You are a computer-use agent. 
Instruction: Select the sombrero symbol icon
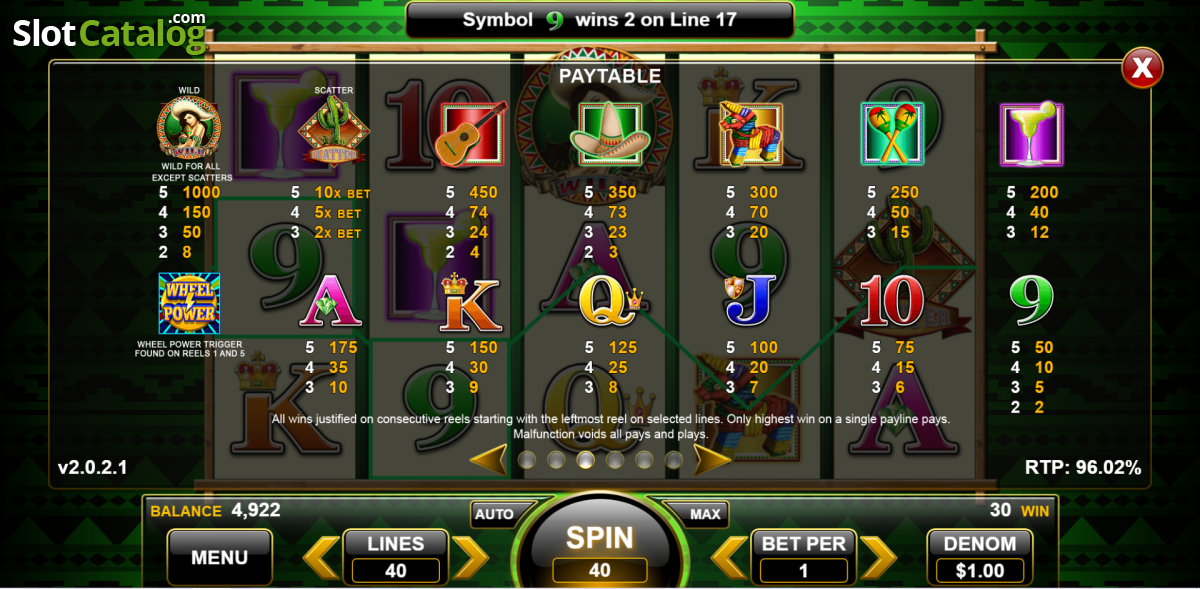coord(610,133)
